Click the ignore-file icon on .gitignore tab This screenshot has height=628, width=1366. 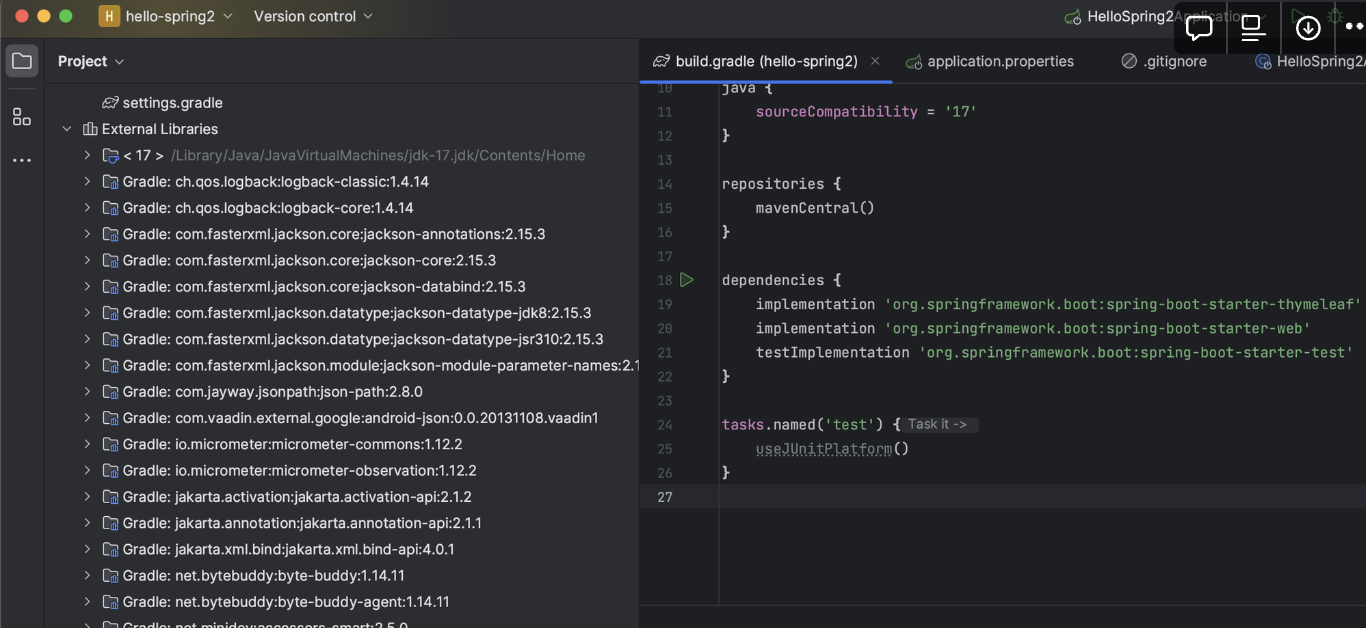(x=1129, y=61)
